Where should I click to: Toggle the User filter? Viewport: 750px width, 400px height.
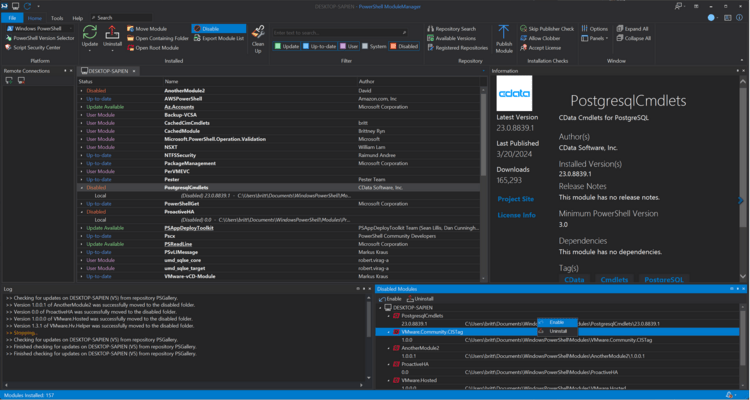[349, 46]
